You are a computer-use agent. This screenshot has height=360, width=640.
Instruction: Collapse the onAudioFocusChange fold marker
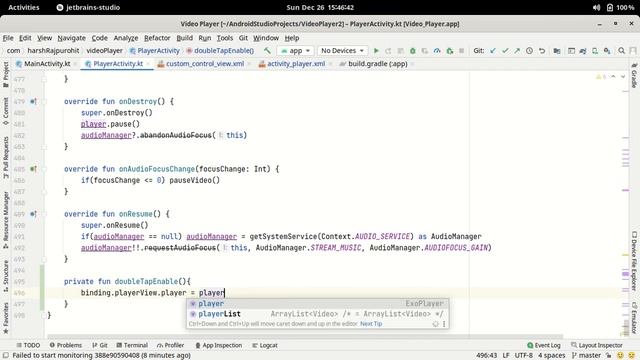(44, 169)
